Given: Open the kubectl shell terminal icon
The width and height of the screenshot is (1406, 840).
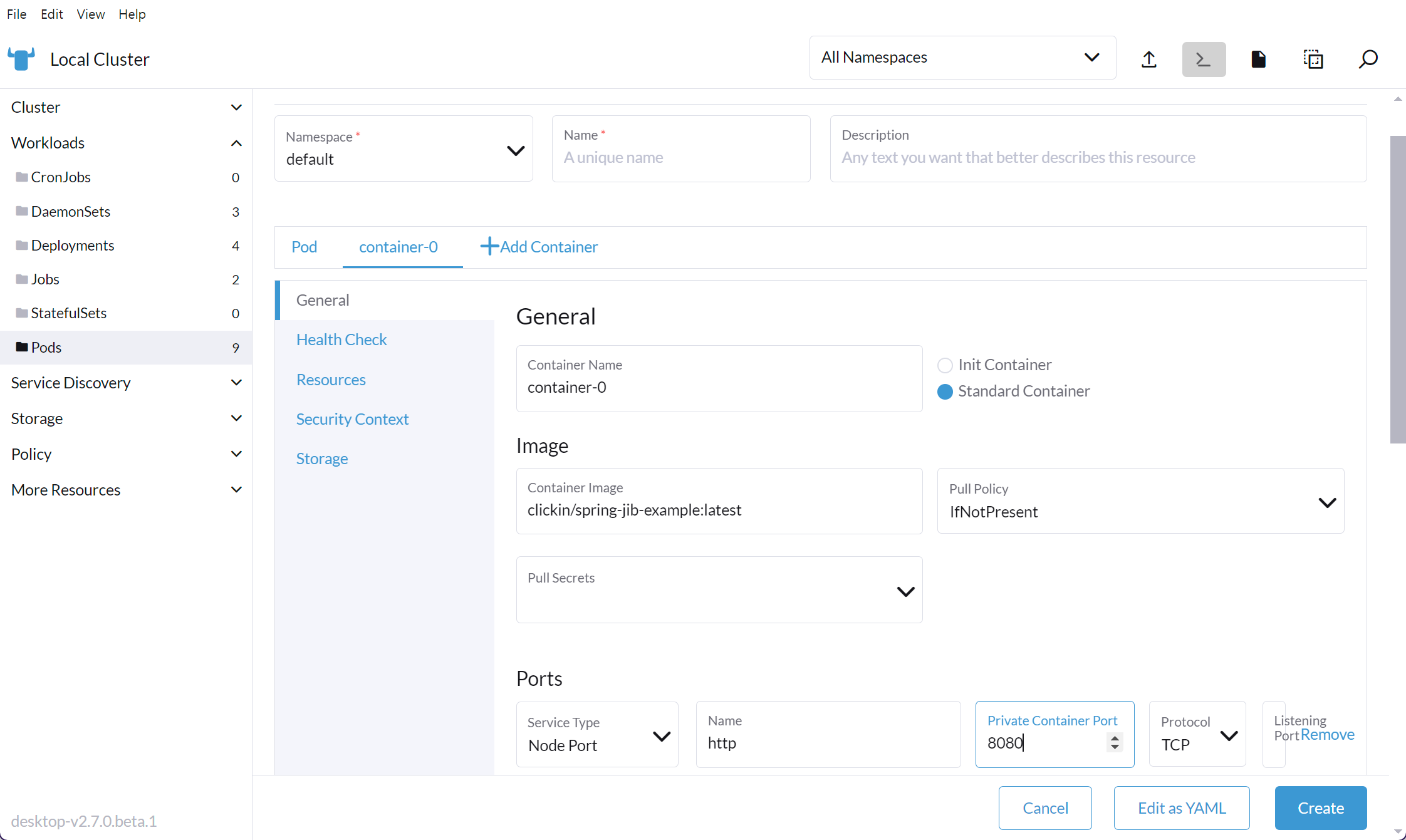Looking at the screenshot, I should pos(1204,60).
